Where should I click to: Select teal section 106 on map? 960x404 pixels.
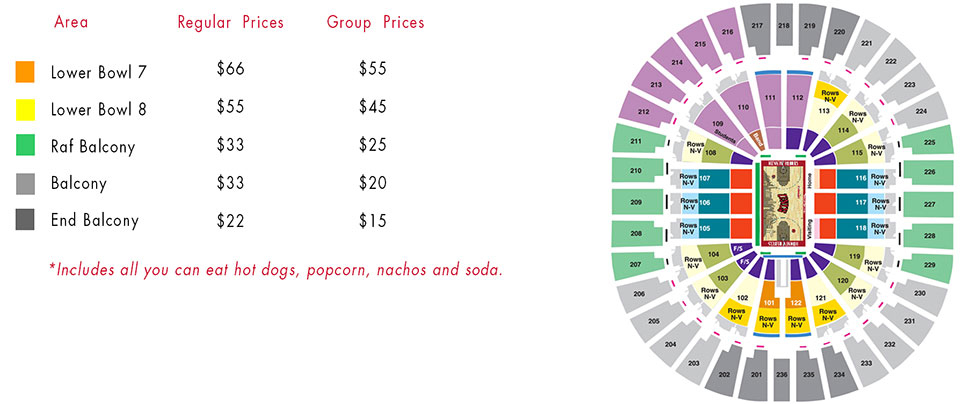tap(704, 203)
